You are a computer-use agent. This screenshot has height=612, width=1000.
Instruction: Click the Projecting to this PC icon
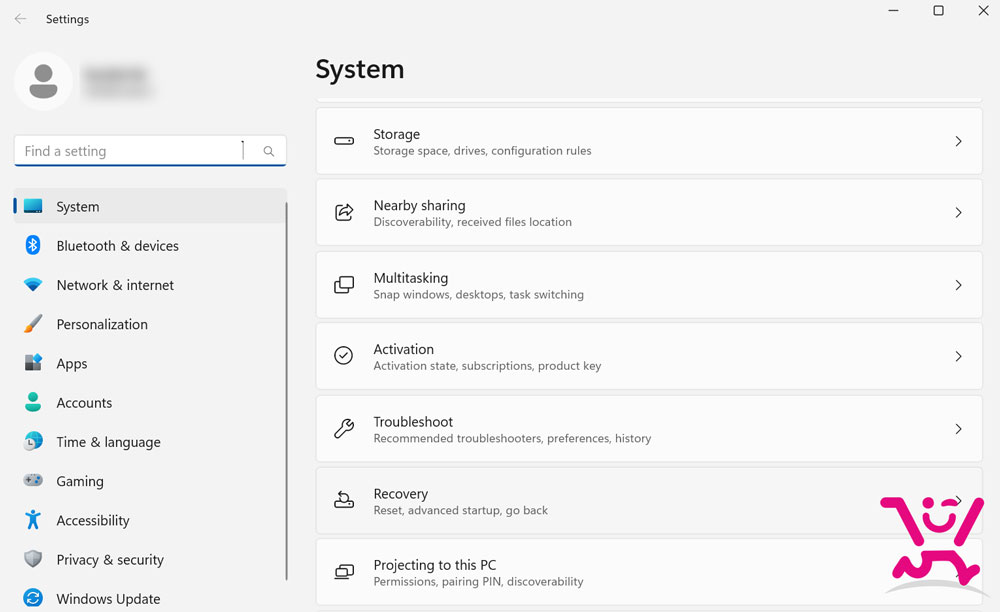tap(344, 572)
